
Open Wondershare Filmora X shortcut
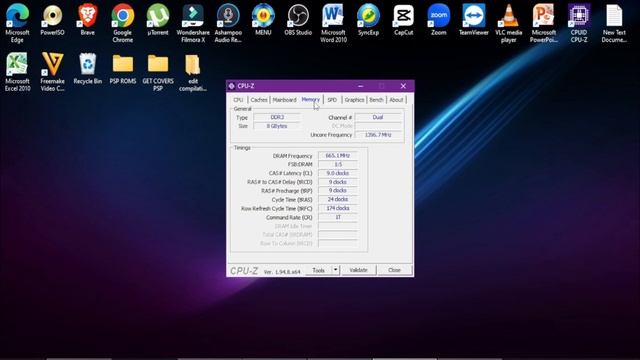(193, 22)
